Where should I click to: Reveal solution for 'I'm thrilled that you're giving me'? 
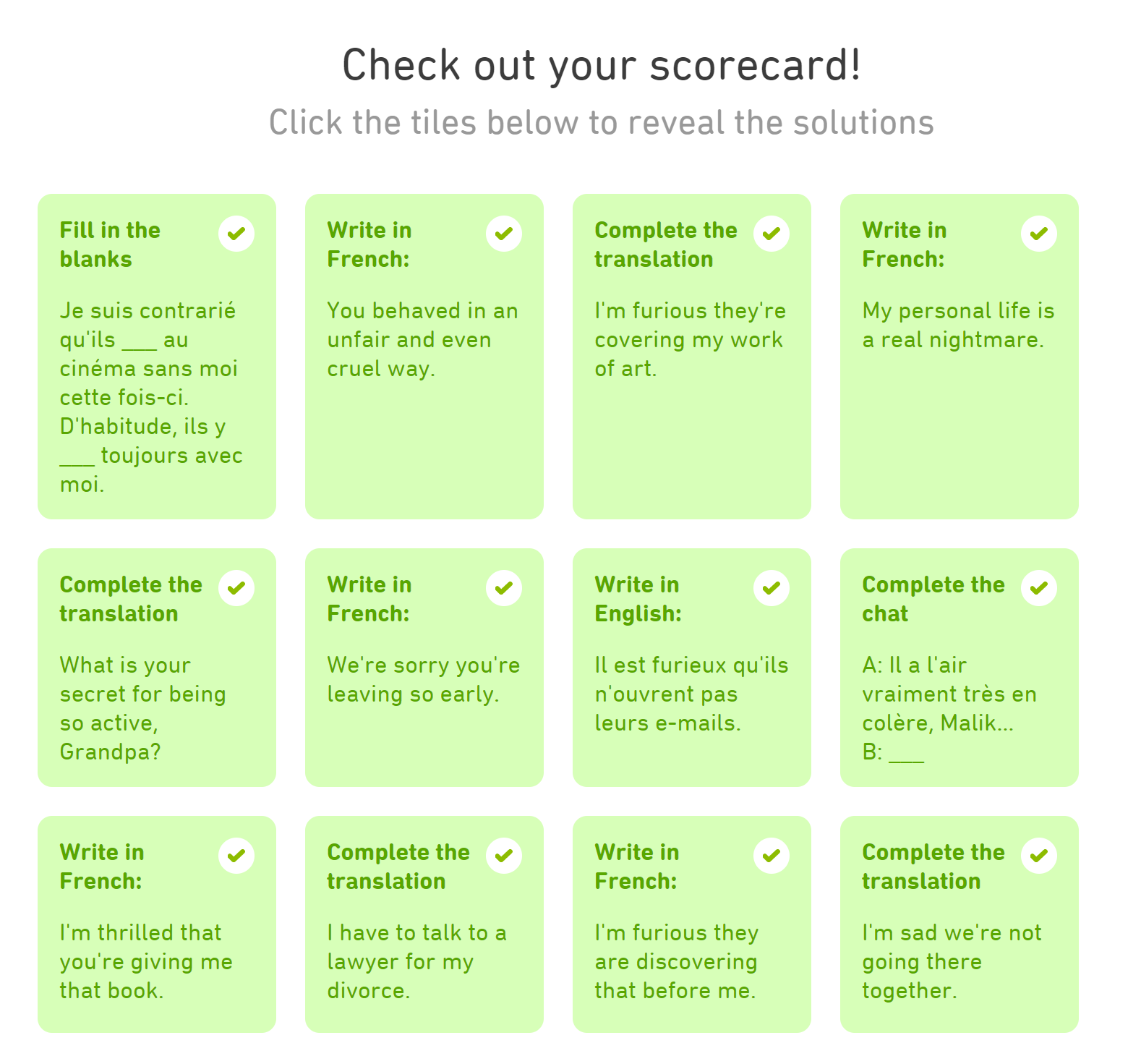click(x=157, y=924)
